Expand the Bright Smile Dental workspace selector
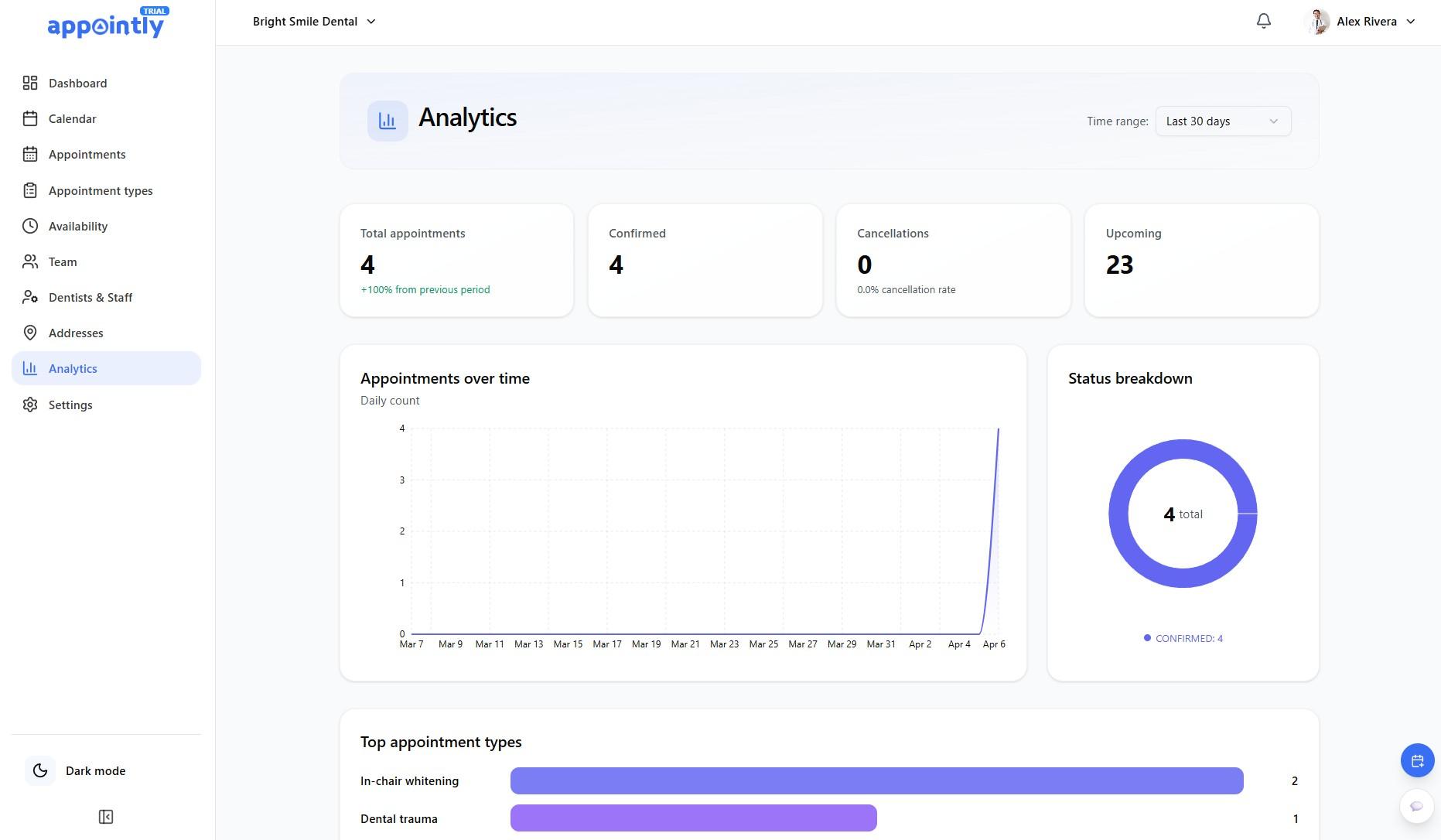 (x=313, y=21)
